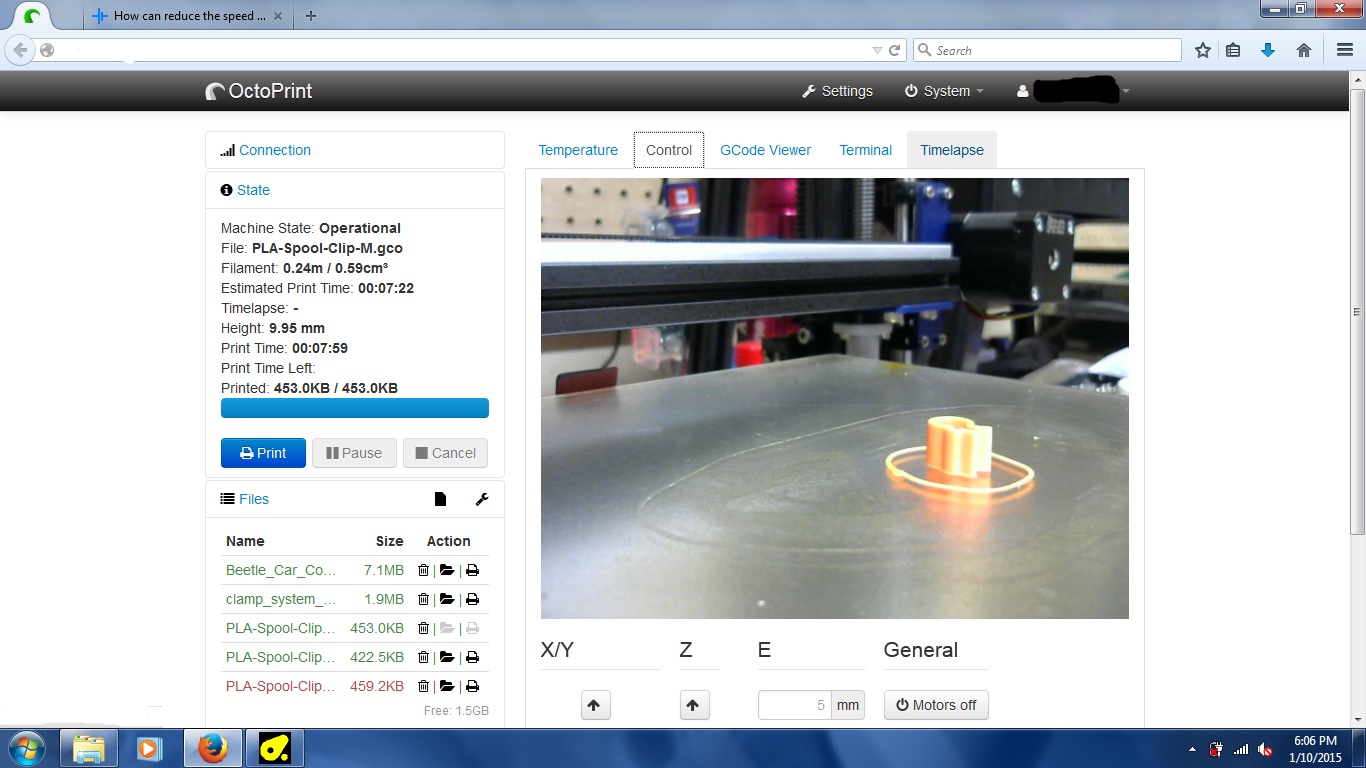Viewport: 1366px width, 768px height.
Task: Go back to the previous page
Action: tap(20, 50)
